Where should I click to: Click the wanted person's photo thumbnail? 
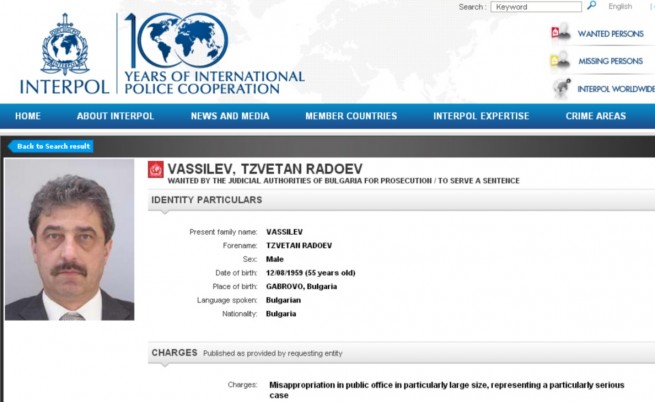point(70,239)
